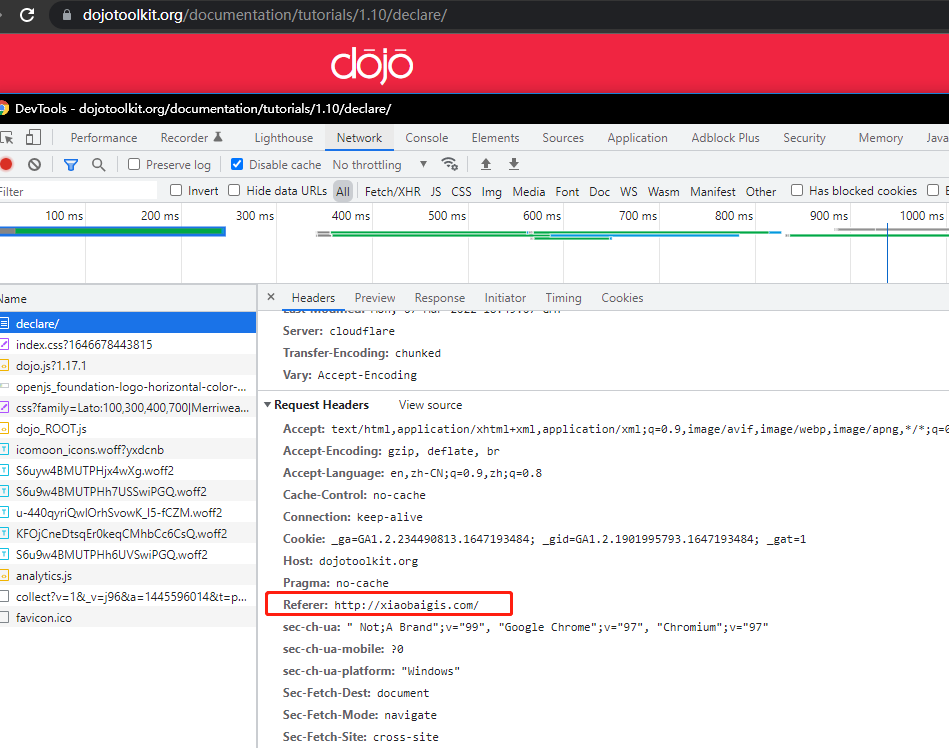Select the icomoon_icons.woff?yxdcnb request
Image resolution: width=949 pixels, height=748 pixels.
[x=128, y=450]
